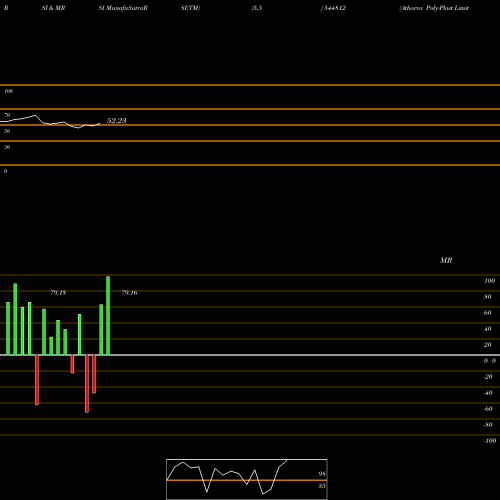Click the MR panel label
500x500 pixels.
coord(446,260)
